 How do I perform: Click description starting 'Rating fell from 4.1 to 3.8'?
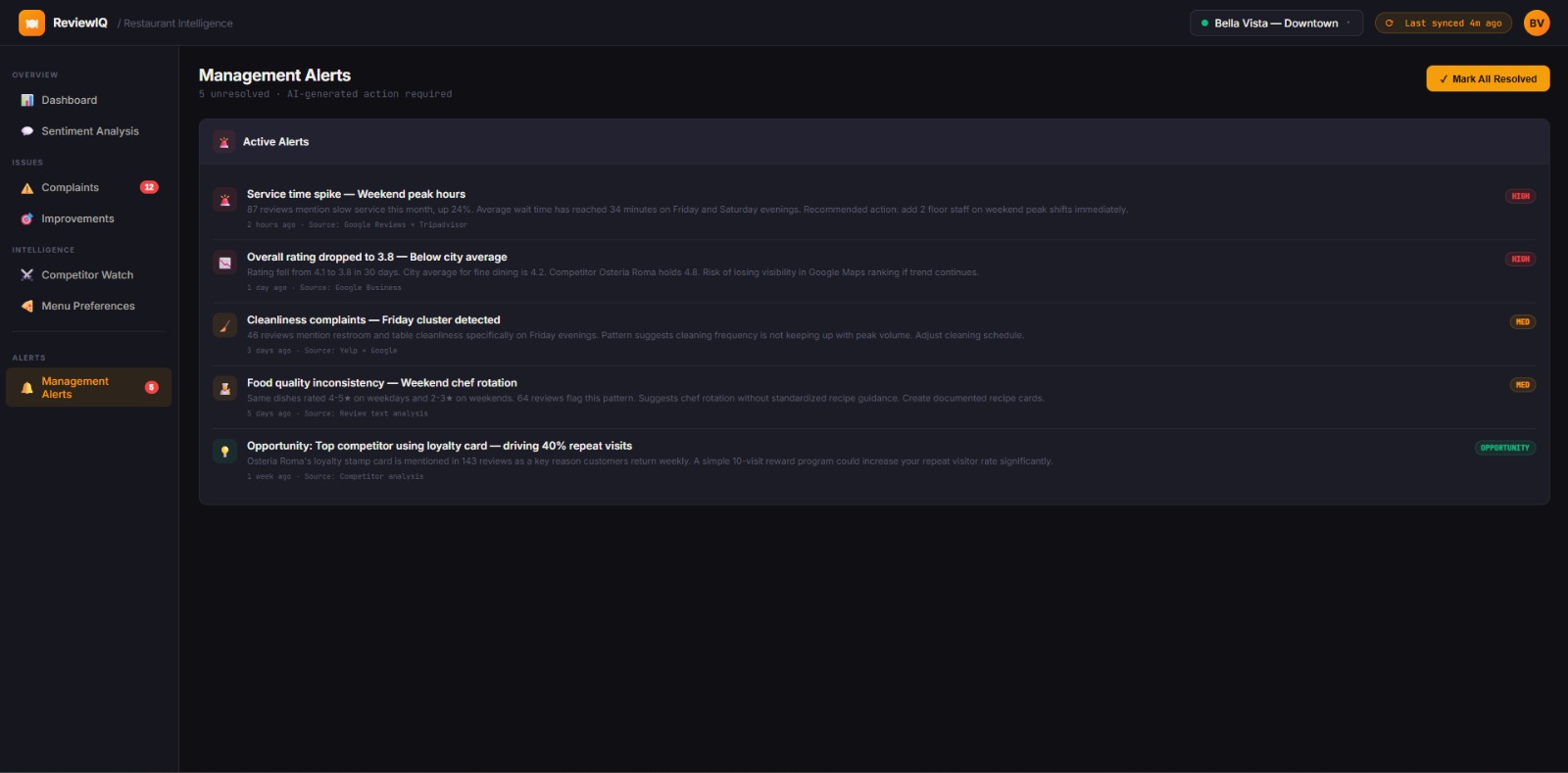[x=612, y=272]
